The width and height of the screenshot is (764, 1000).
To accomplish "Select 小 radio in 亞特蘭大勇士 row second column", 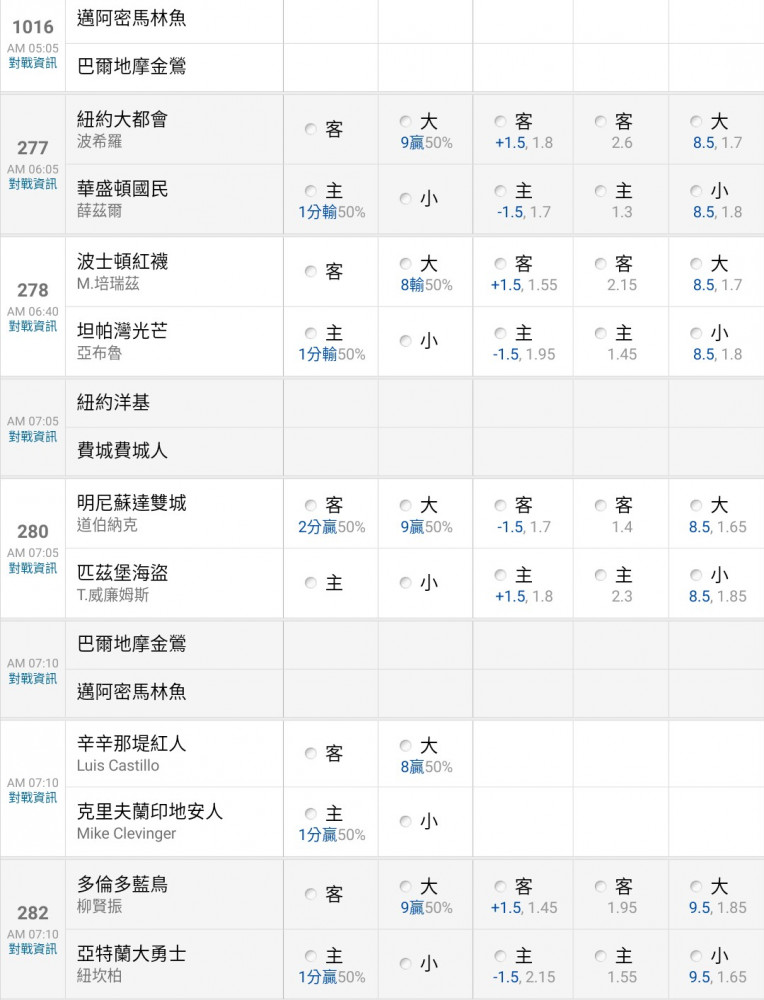I will click(406, 964).
